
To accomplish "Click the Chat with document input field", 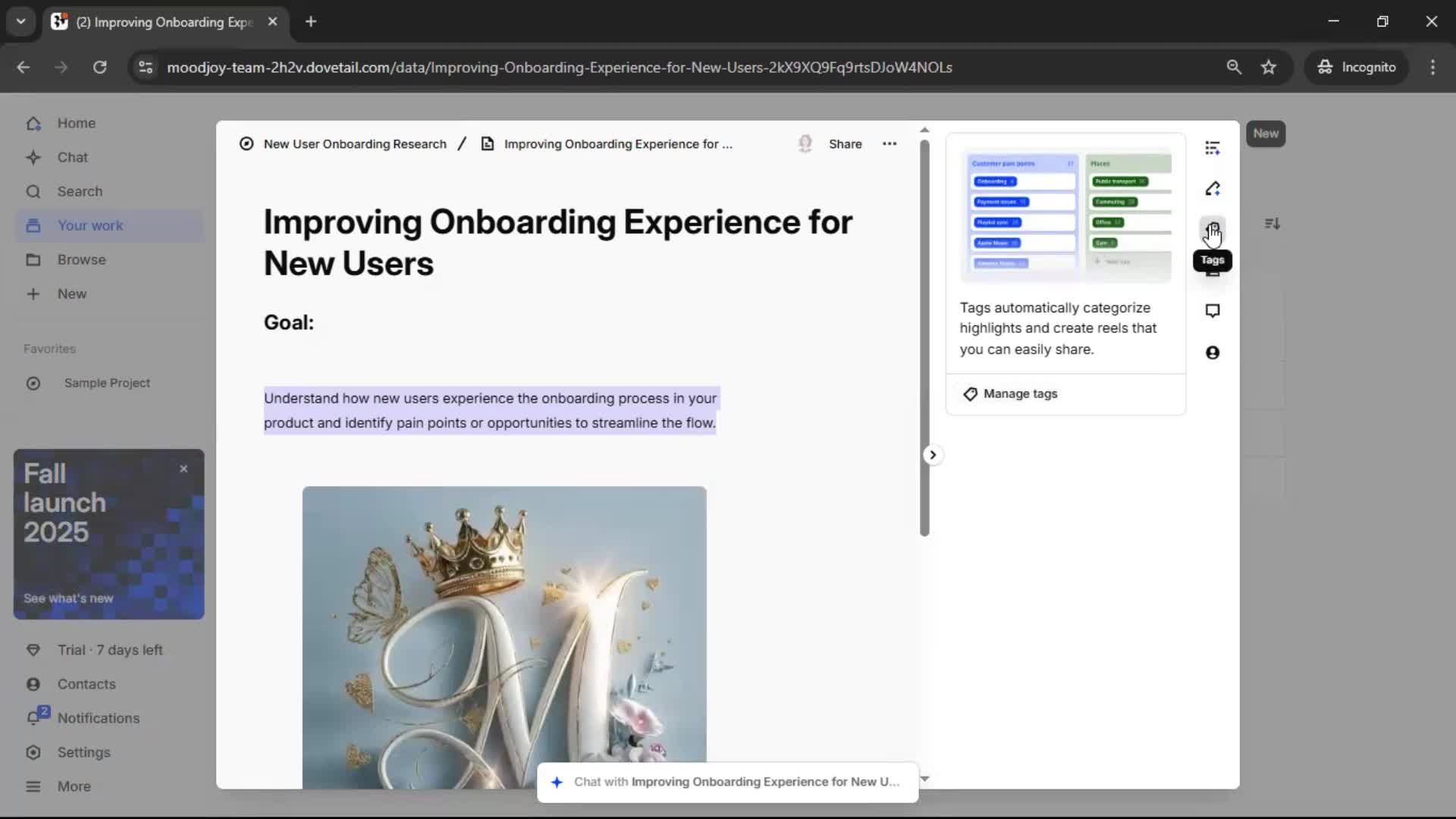I will click(x=728, y=782).
